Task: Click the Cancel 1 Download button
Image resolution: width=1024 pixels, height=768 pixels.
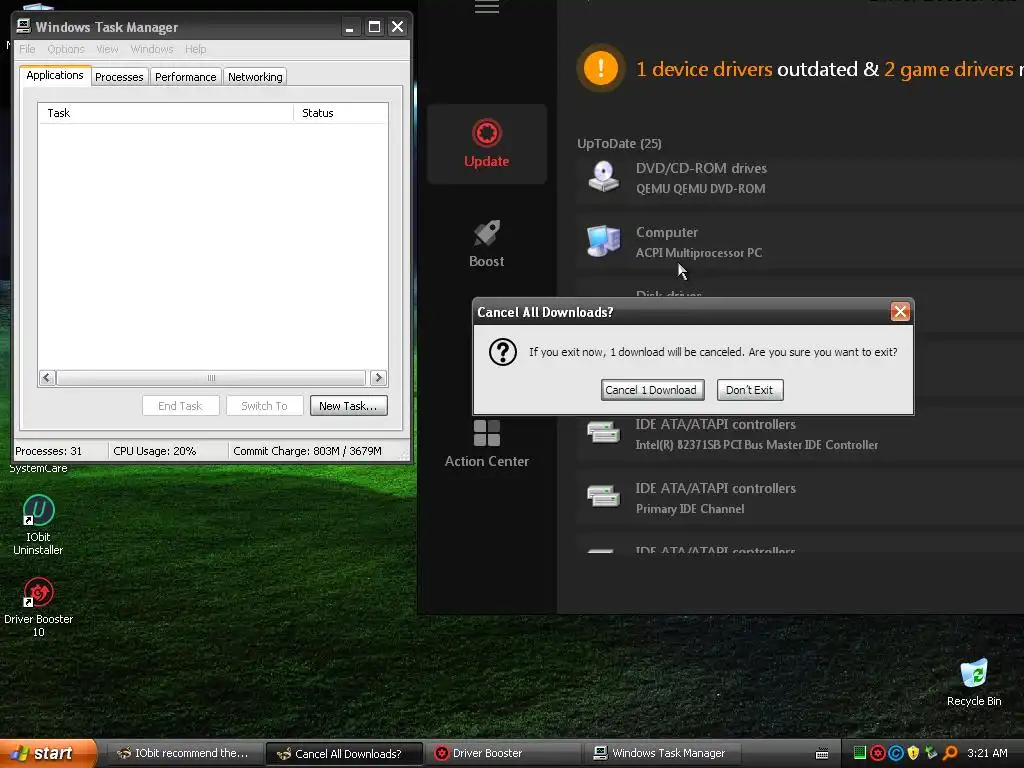Action: coord(652,390)
